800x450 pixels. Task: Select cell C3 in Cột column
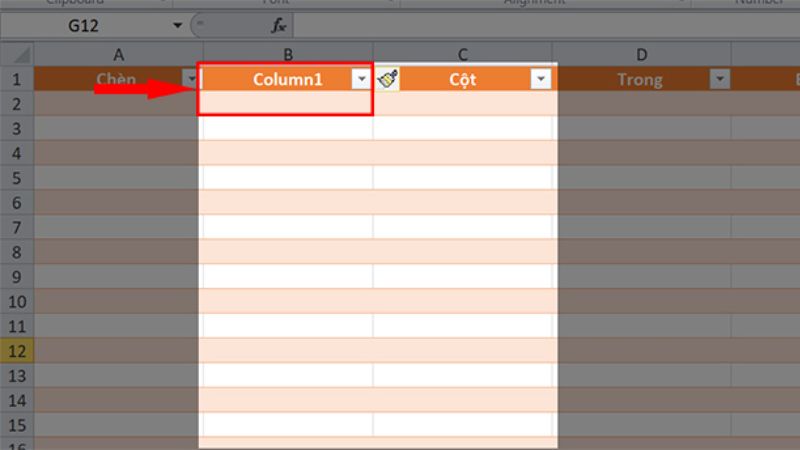click(x=463, y=129)
